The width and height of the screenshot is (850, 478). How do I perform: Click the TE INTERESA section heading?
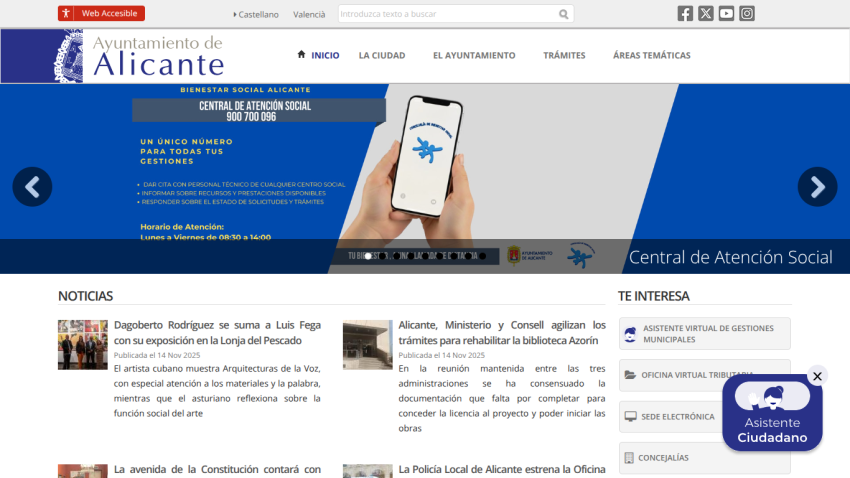tap(654, 296)
